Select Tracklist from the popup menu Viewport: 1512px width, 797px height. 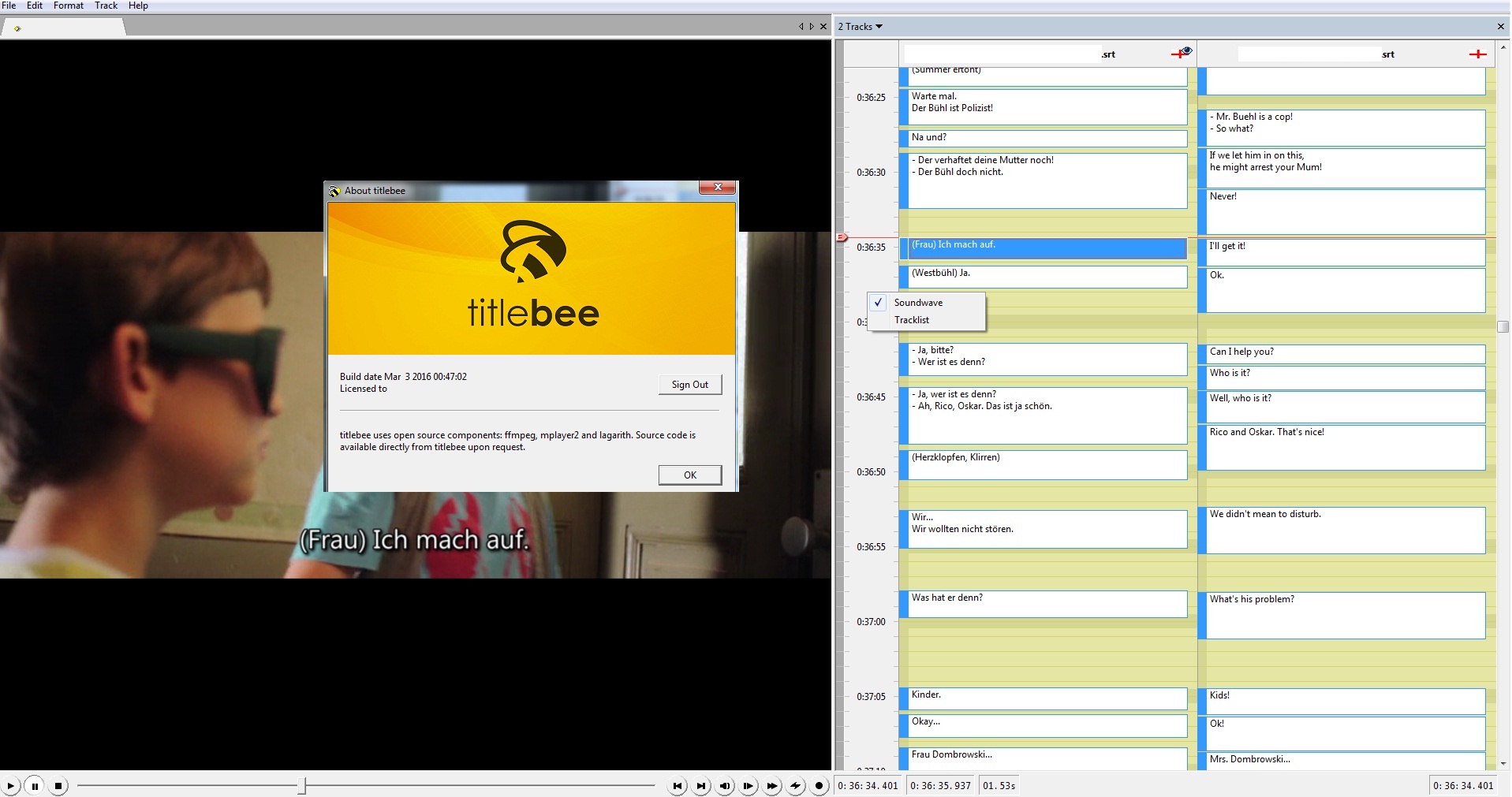[912, 320]
